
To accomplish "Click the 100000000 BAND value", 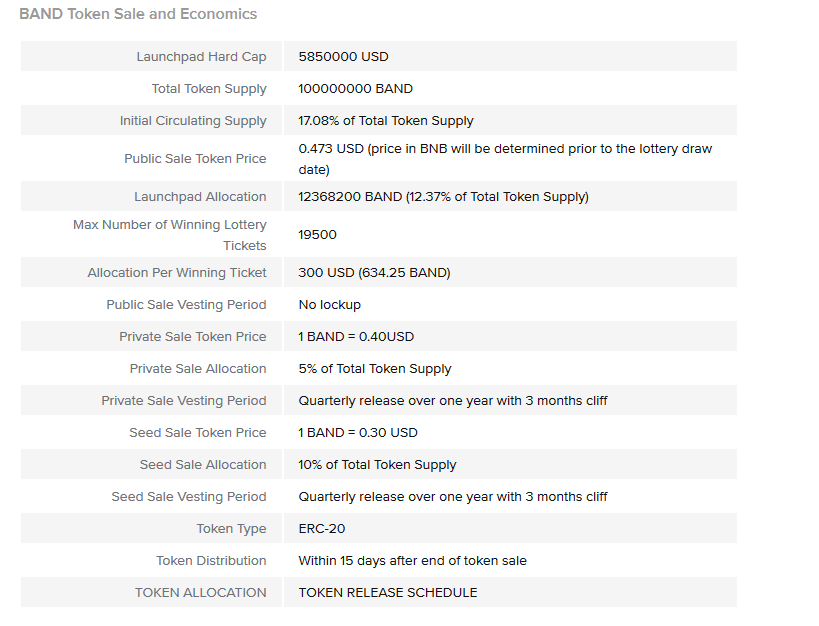I will (355, 89).
